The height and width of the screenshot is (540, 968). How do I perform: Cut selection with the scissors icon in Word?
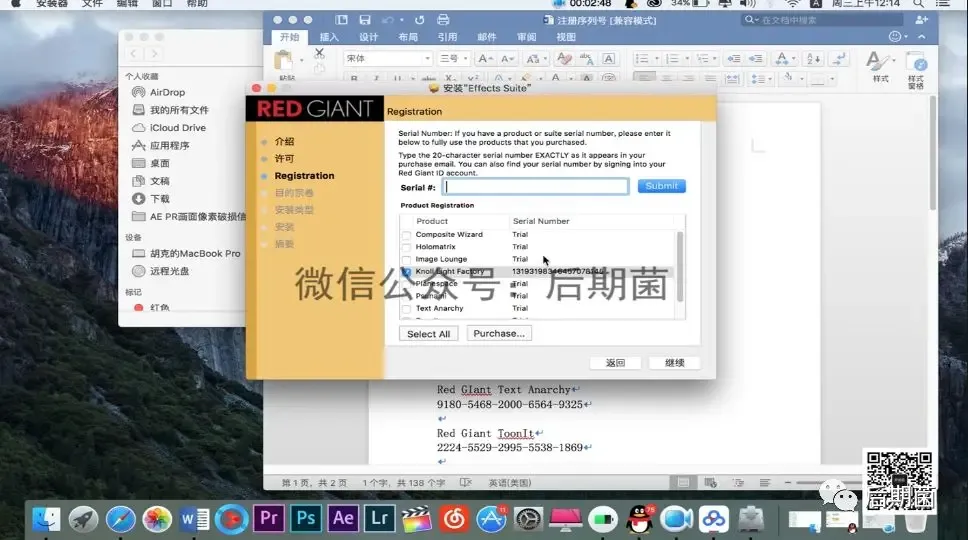click(x=319, y=54)
